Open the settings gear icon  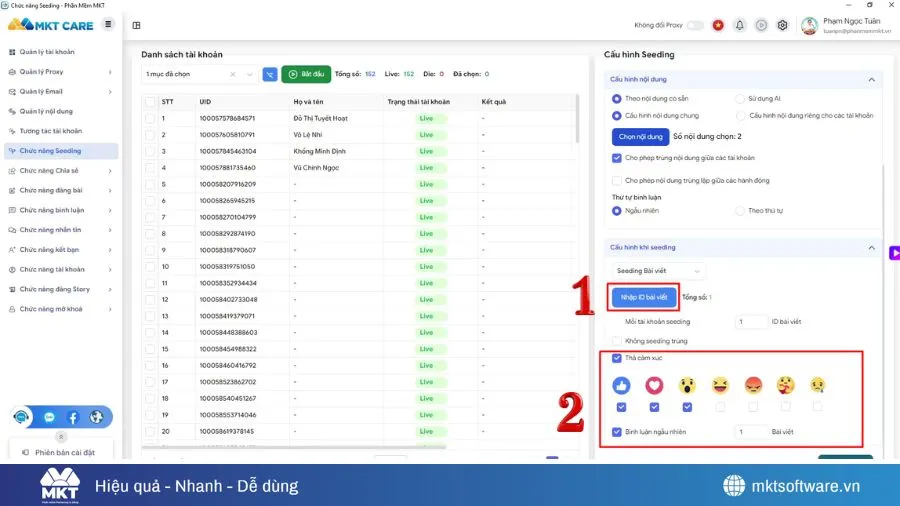tap(782, 25)
